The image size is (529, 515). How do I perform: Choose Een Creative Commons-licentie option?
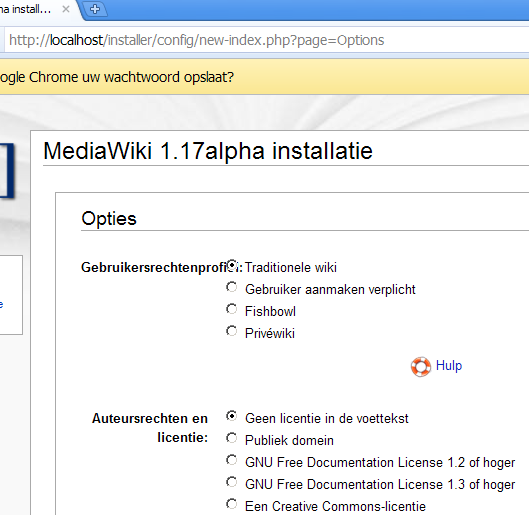231,504
